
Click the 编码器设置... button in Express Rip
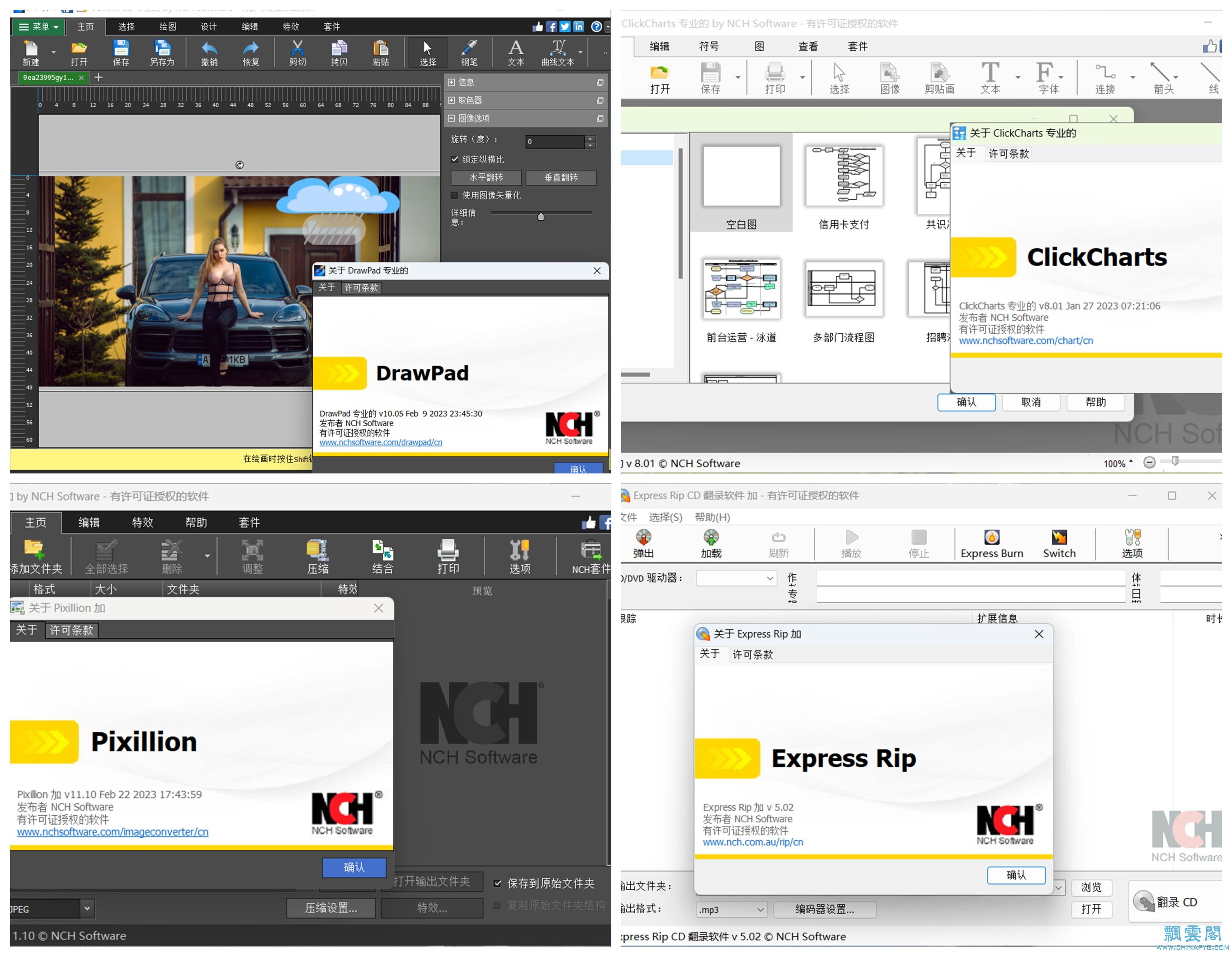825,909
